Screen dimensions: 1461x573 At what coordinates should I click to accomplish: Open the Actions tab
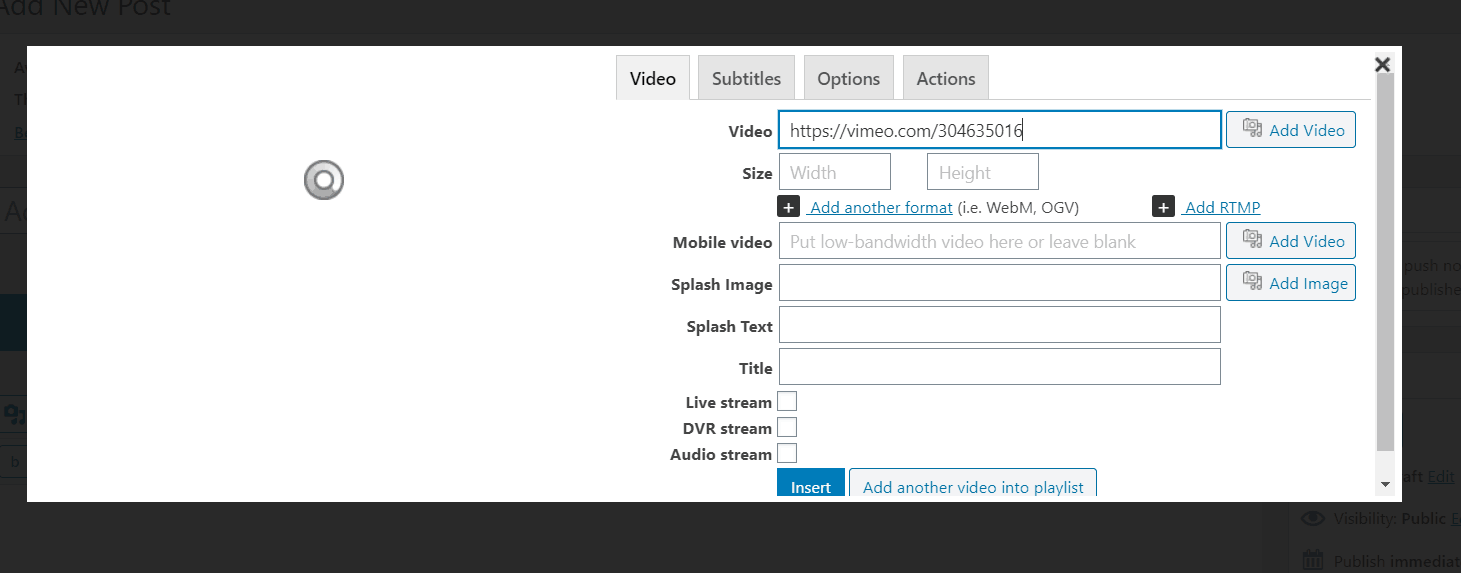[946, 78]
